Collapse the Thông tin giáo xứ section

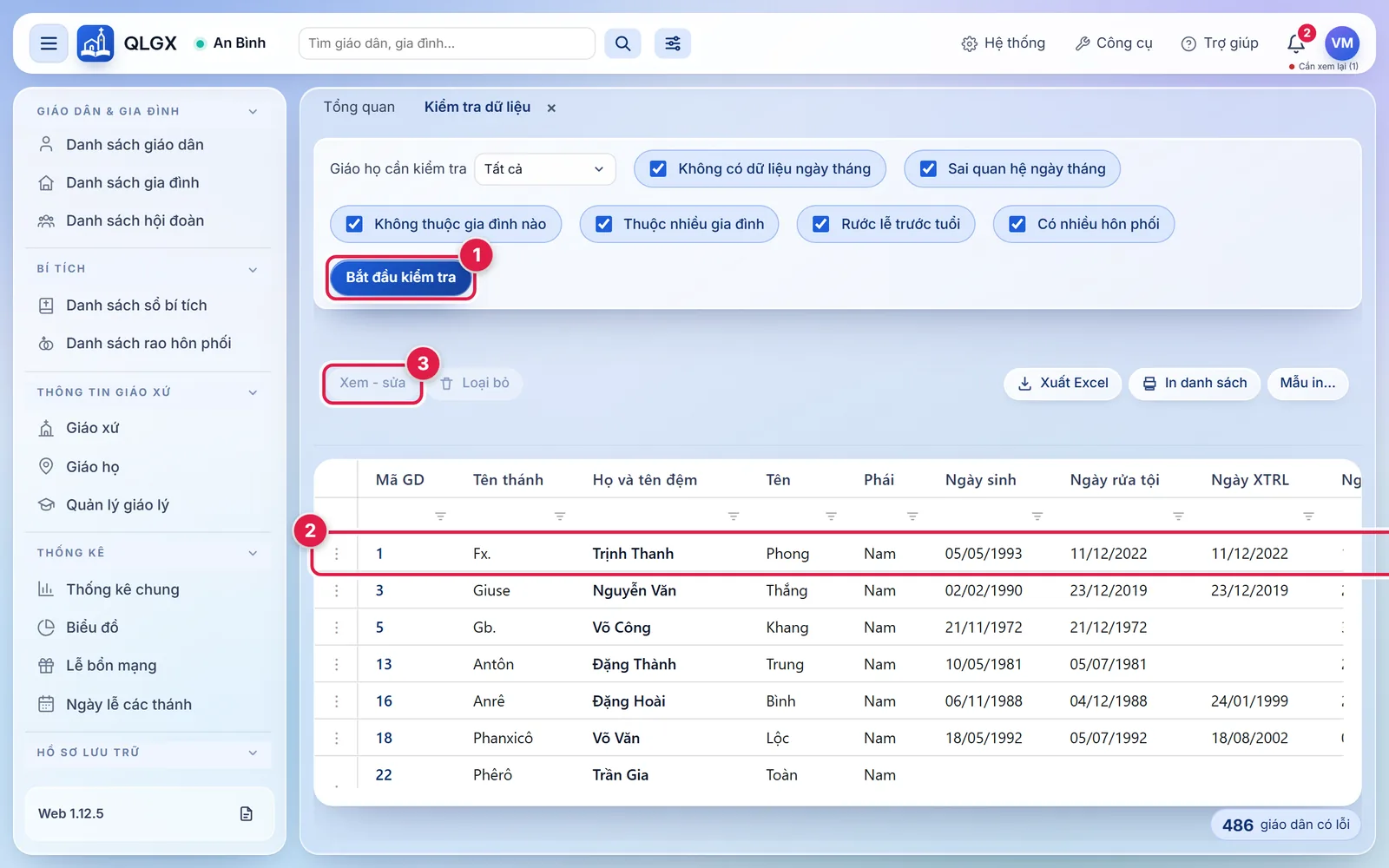coord(253,392)
